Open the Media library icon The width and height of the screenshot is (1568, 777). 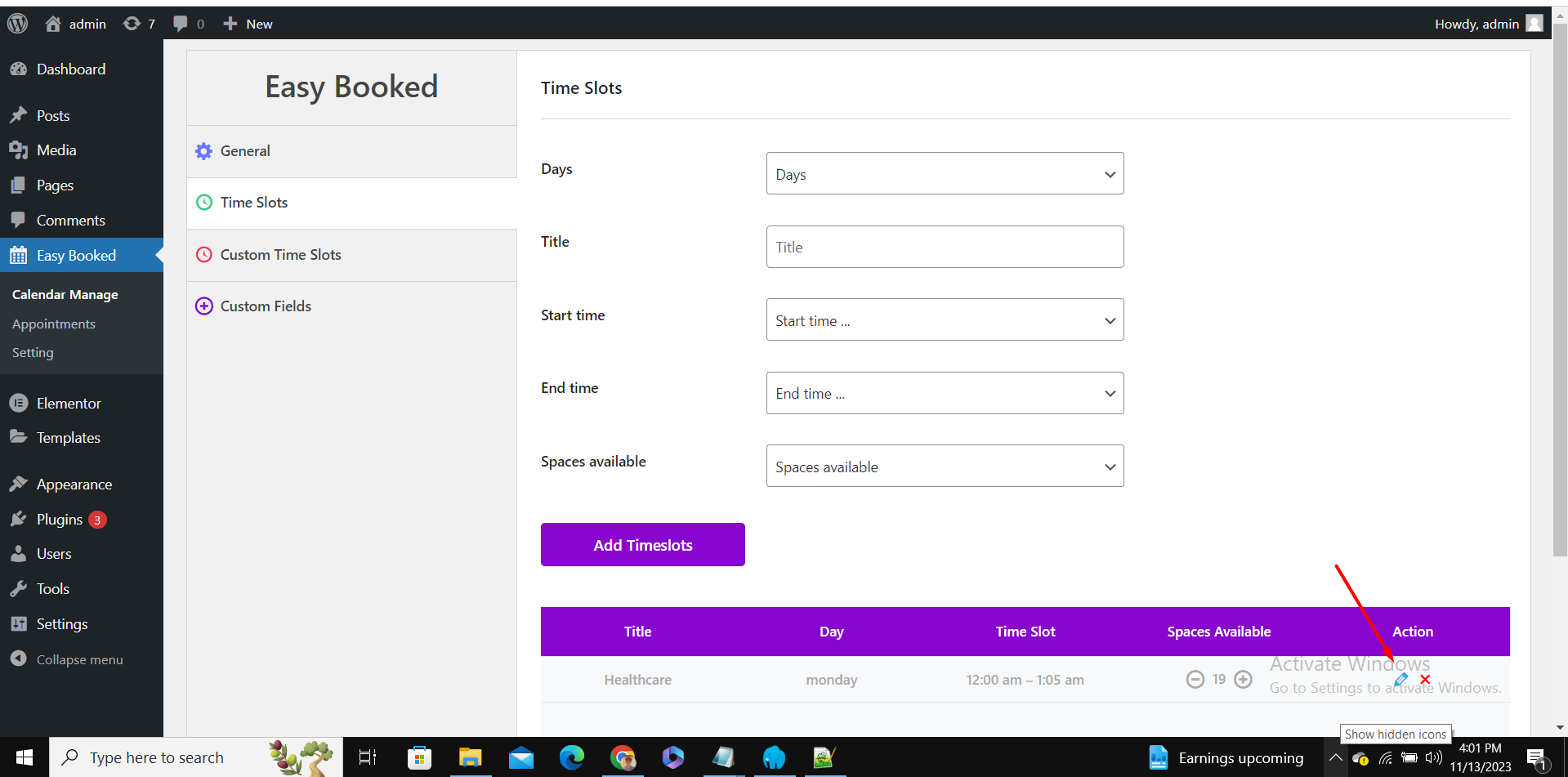[x=19, y=150]
